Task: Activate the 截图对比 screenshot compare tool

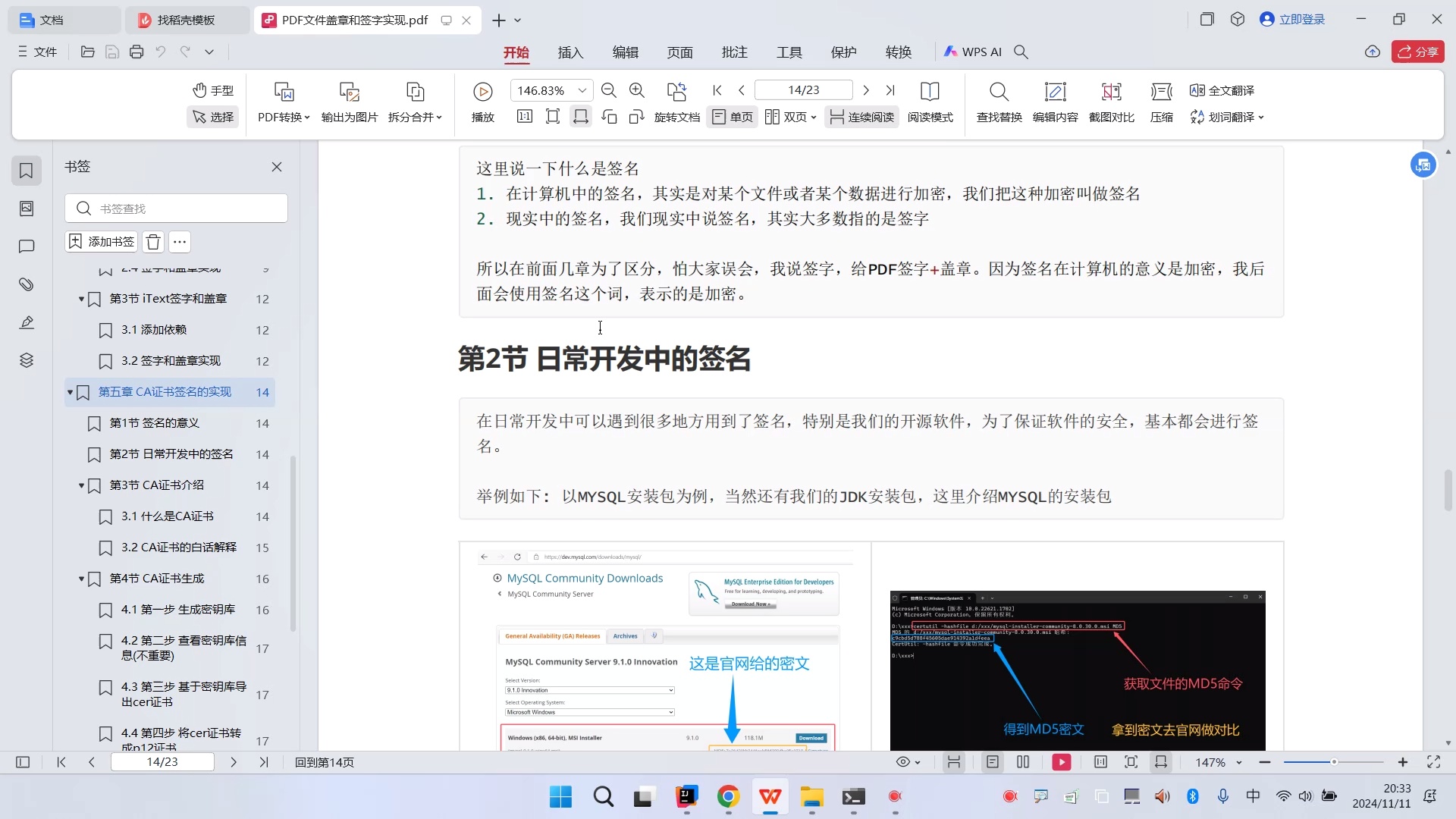Action: 1110,102
